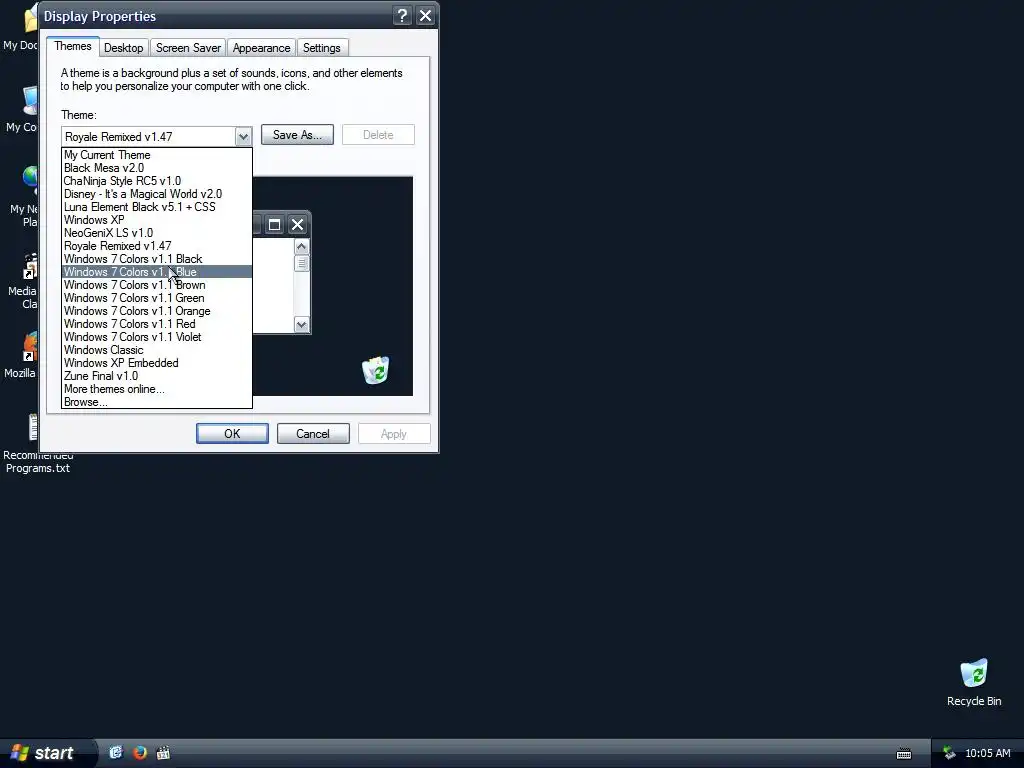
Task: Choose Luna Element Black v5.1 + CSS
Action: 157,207
